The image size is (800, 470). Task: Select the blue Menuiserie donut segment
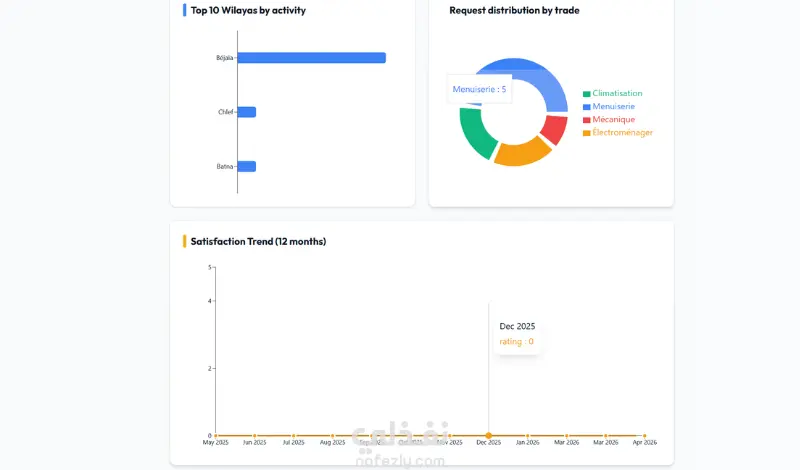click(x=541, y=79)
